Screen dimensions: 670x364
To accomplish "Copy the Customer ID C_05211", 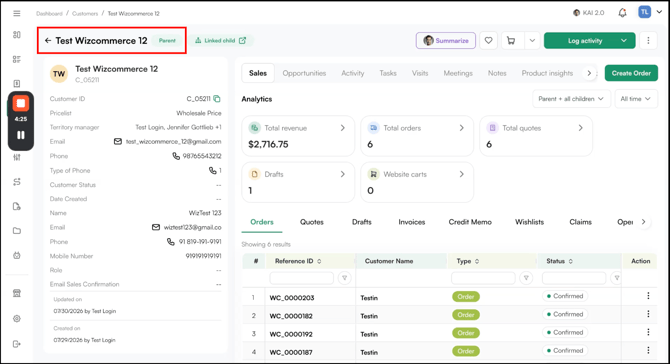I will (217, 99).
